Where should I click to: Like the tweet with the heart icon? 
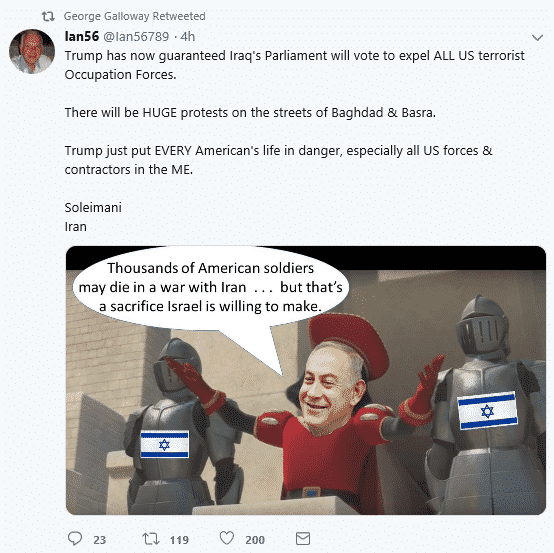227,538
